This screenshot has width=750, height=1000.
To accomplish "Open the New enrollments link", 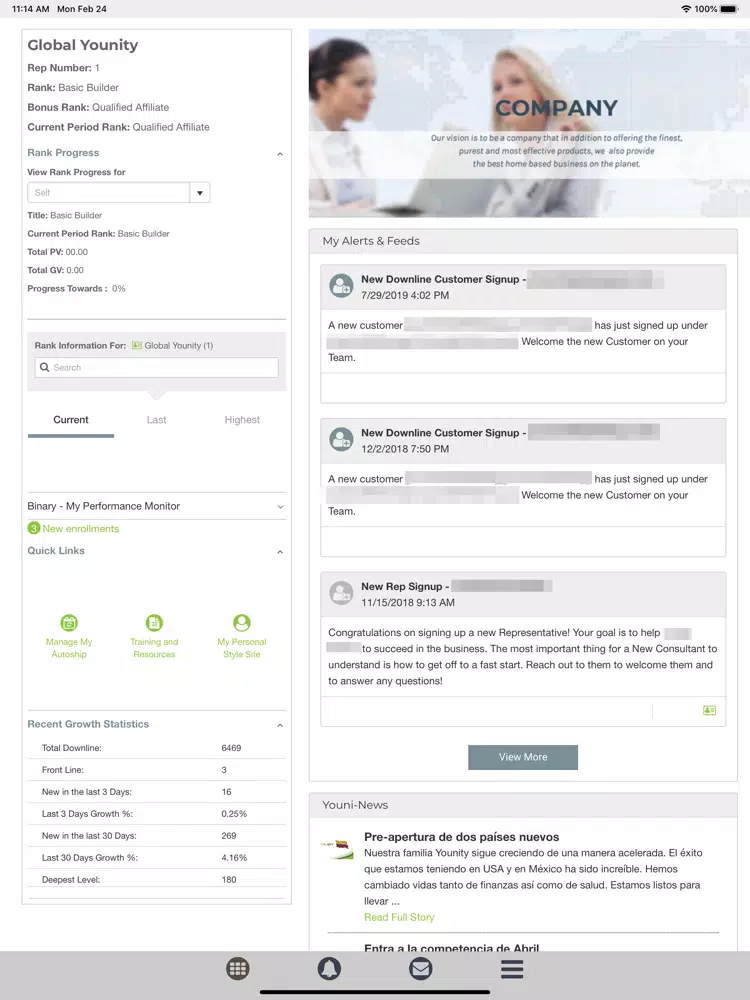I will pyautogui.click(x=80, y=529).
